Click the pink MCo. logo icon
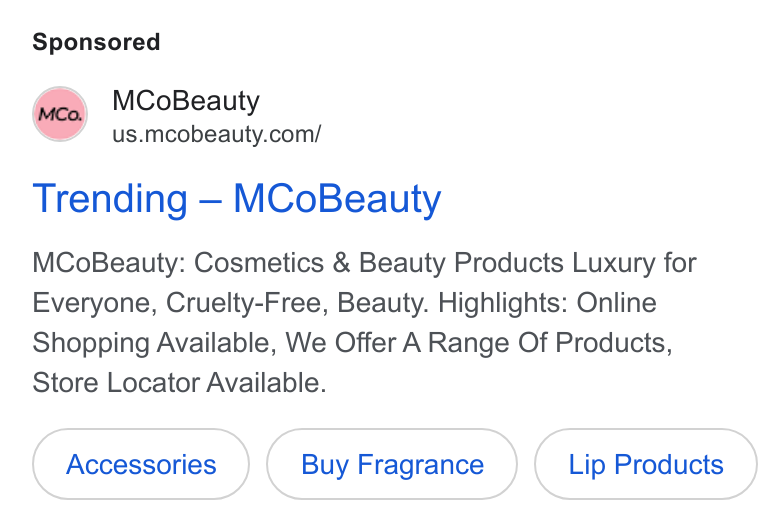Screen dimensions: 760x532 pos(60,114)
